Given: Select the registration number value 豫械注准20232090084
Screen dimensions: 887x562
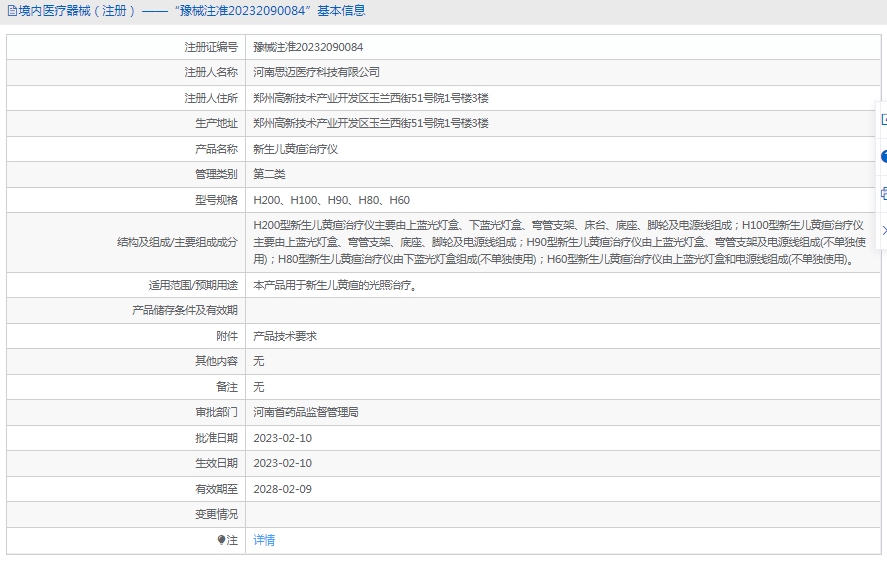Looking at the screenshot, I should [308, 47].
